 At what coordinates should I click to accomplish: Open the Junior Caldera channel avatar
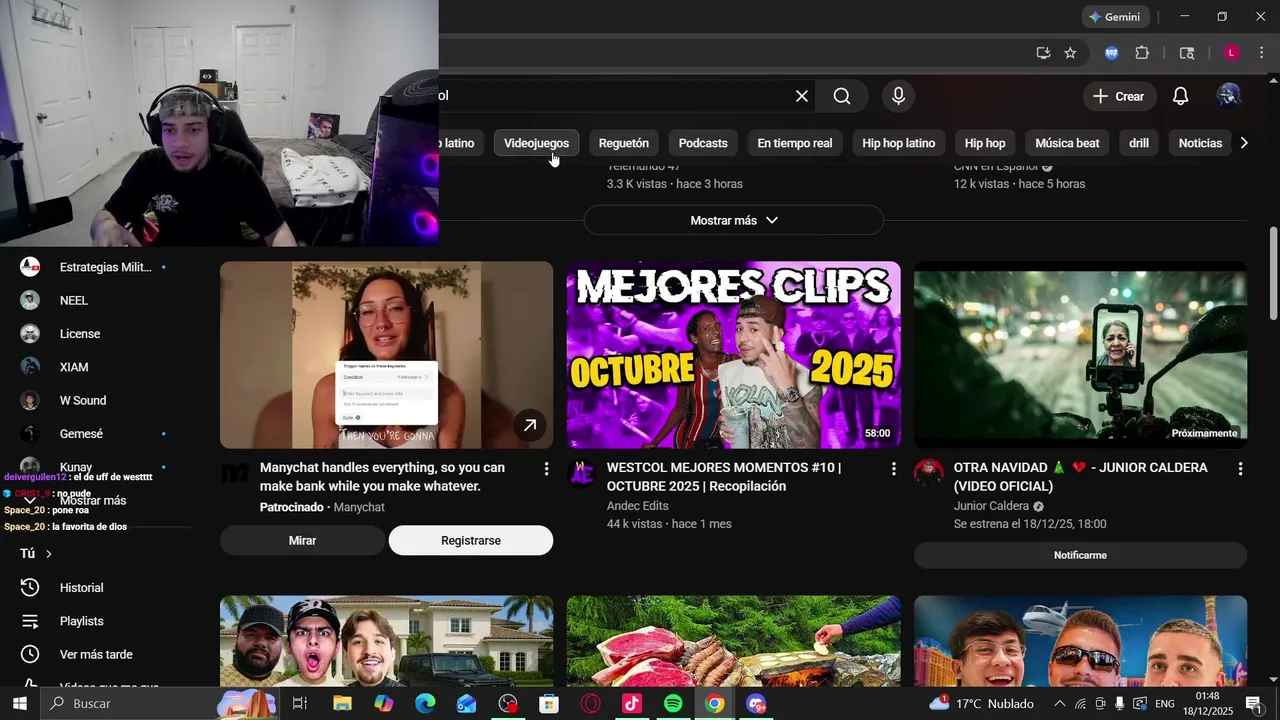(x=928, y=473)
